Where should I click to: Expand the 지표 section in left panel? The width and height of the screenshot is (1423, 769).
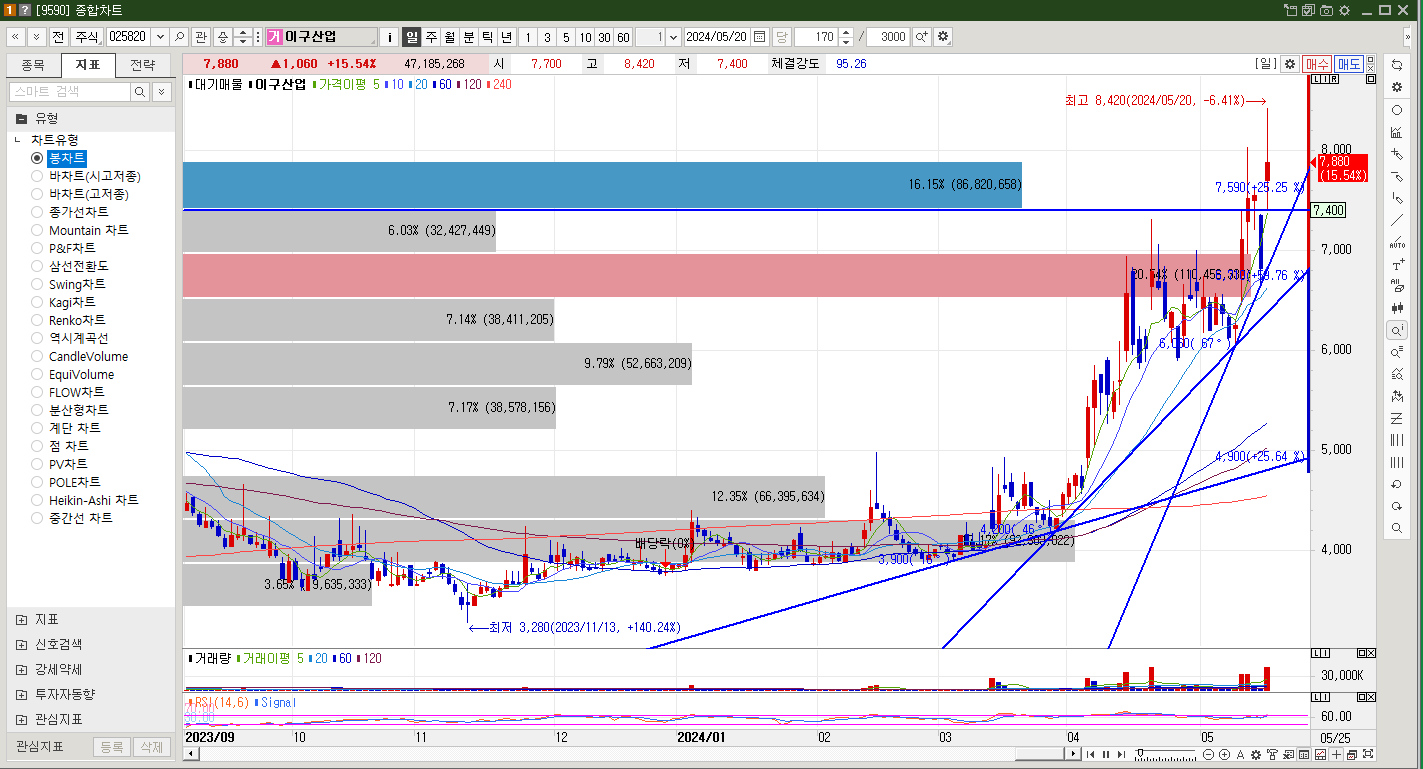click(22, 619)
